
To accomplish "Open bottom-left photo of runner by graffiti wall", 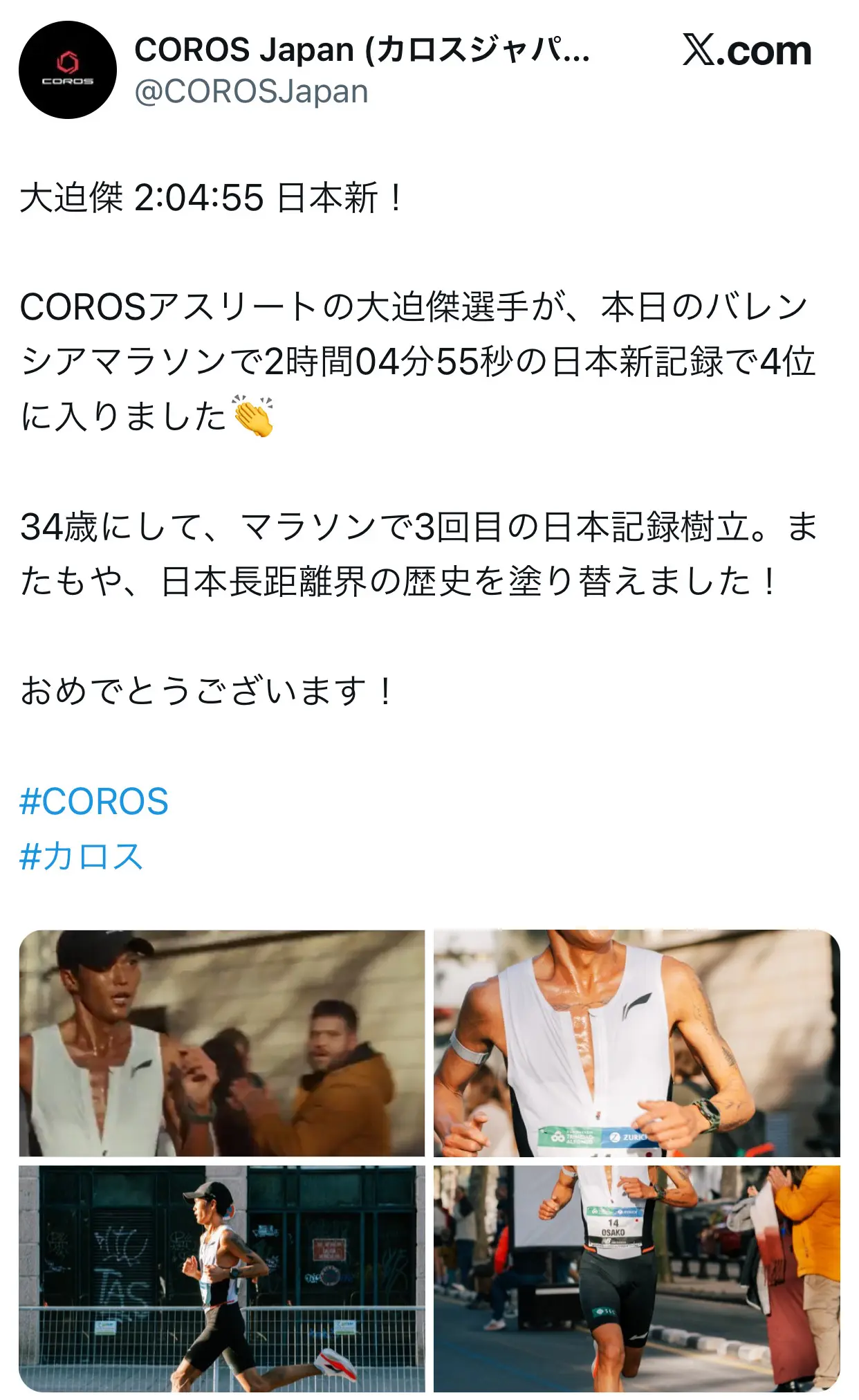I will 222,1279.
